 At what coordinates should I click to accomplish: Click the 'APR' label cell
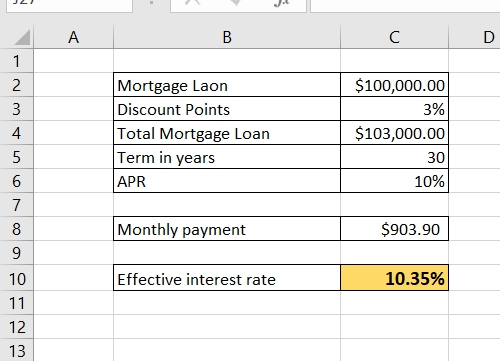click(x=227, y=181)
